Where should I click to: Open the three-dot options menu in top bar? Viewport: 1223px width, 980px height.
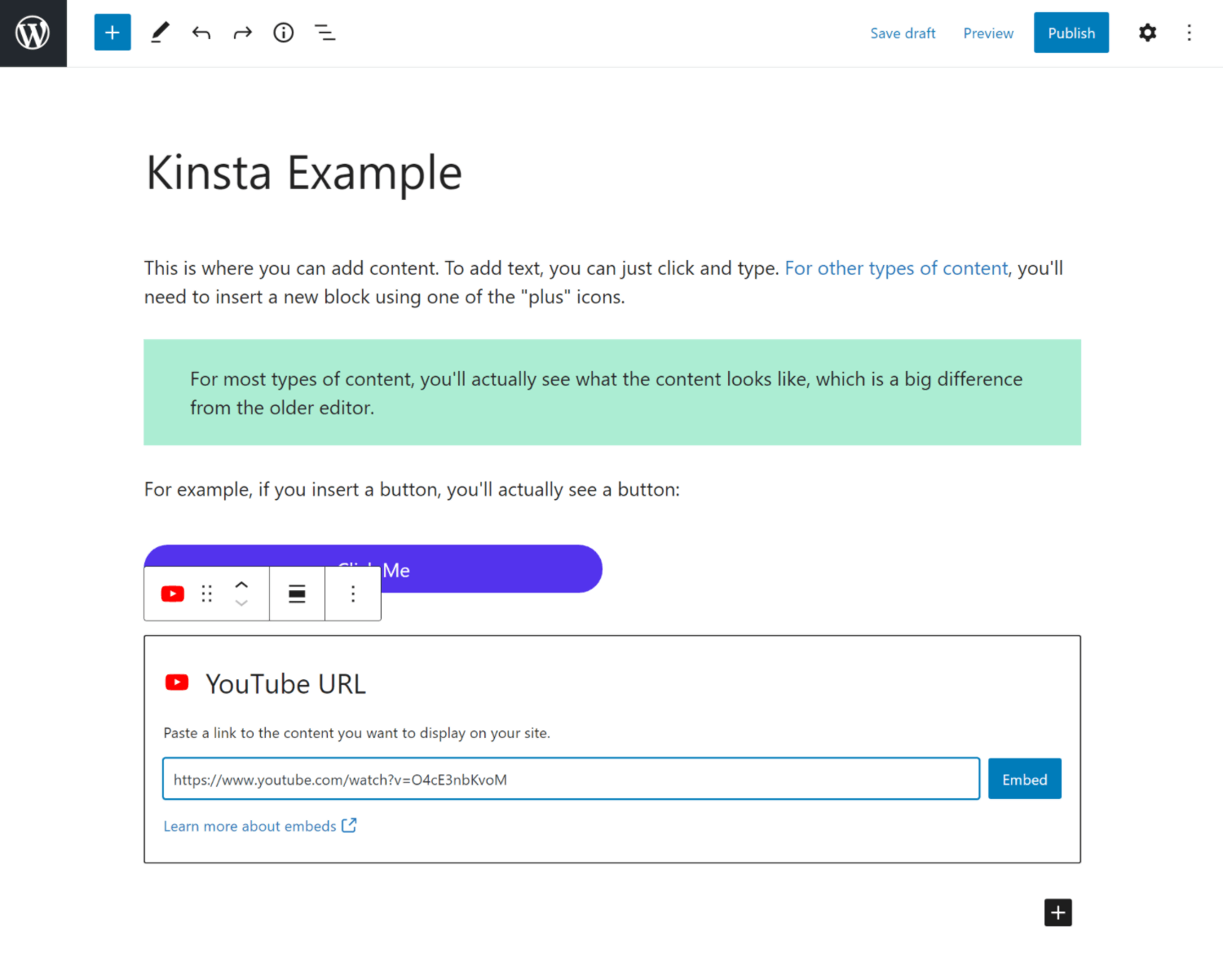point(1189,33)
